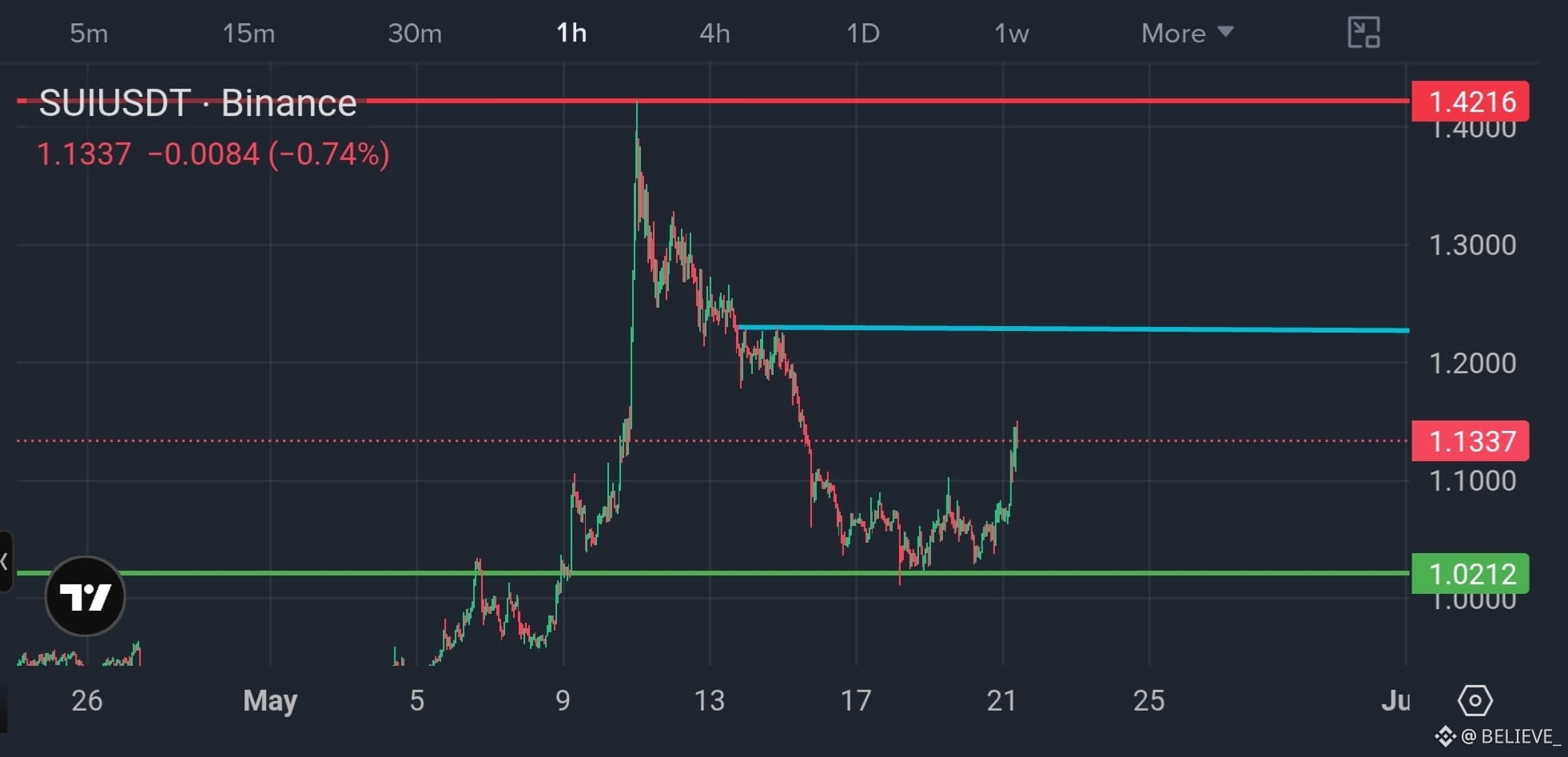Click the SUIUSDT · Binance symbol title
The width and height of the screenshot is (1568, 757).
[x=197, y=103]
